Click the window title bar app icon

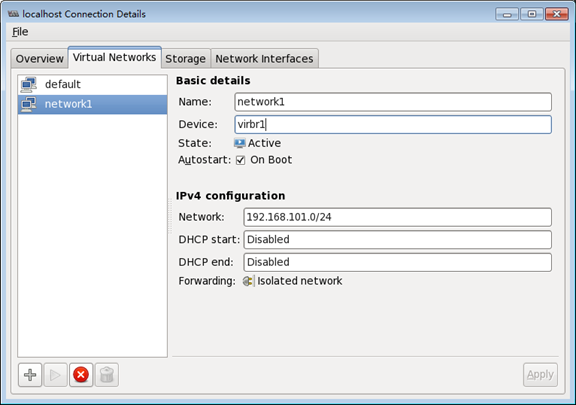click(x=13, y=14)
